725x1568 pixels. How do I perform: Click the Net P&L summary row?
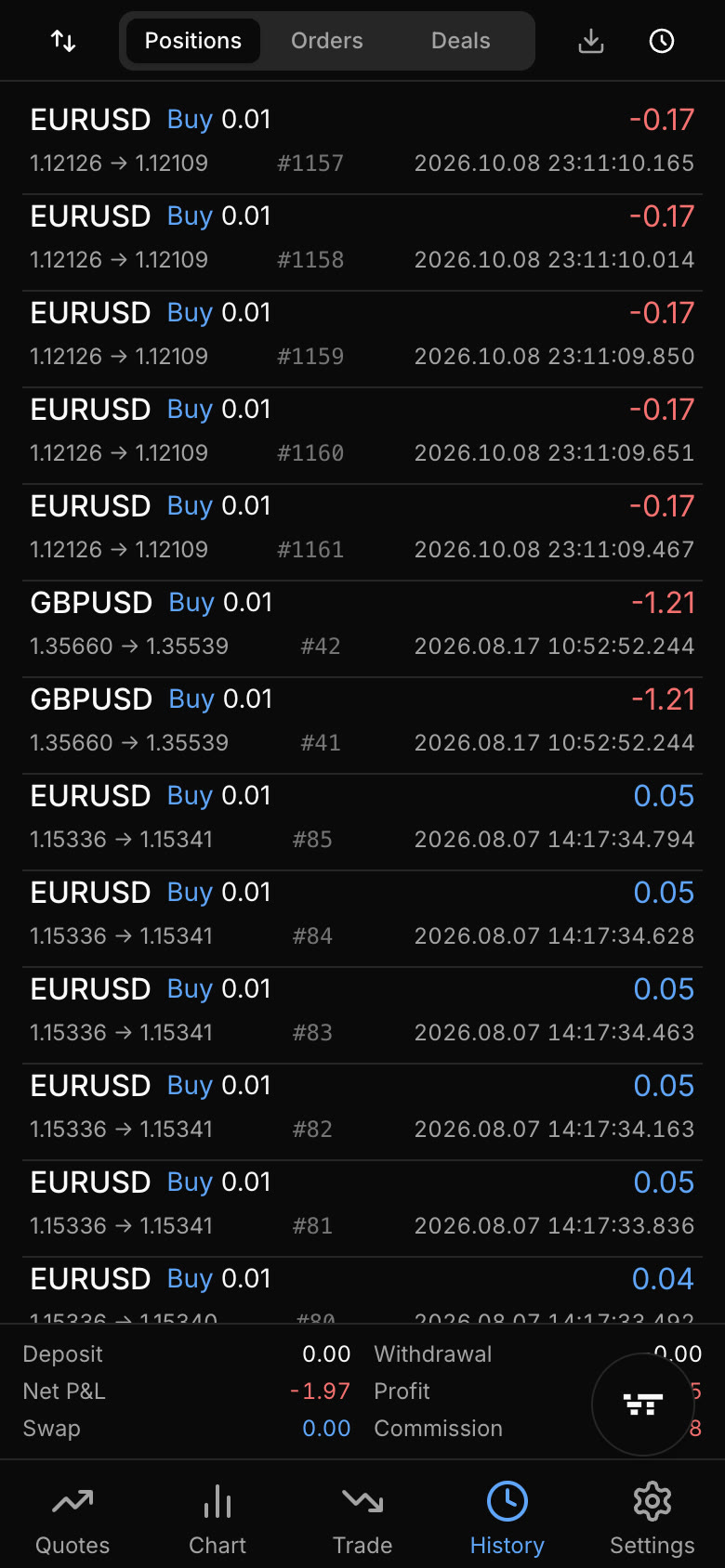point(187,1392)
